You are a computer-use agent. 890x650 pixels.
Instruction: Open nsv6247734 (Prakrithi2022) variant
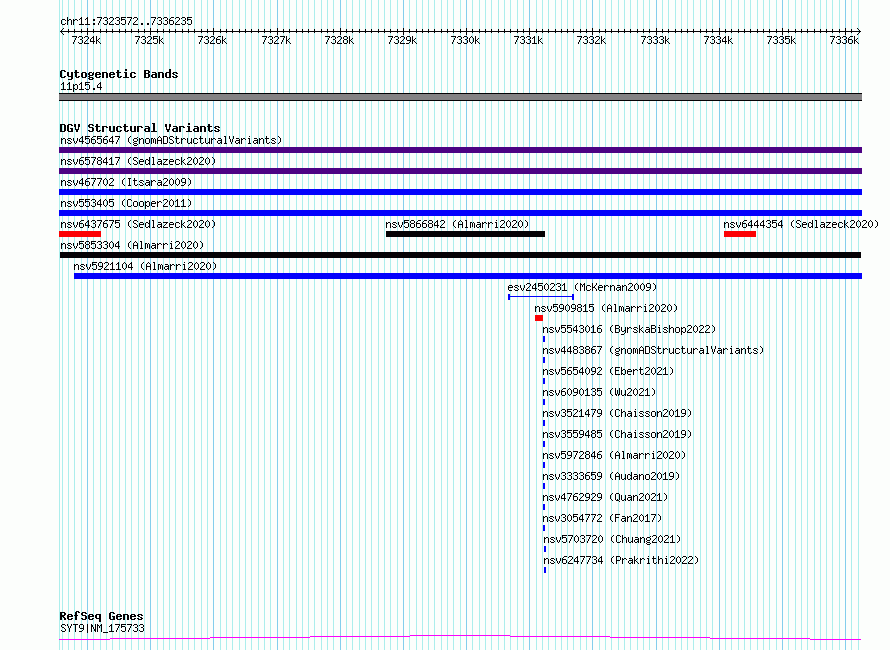(x=621, y=560)
